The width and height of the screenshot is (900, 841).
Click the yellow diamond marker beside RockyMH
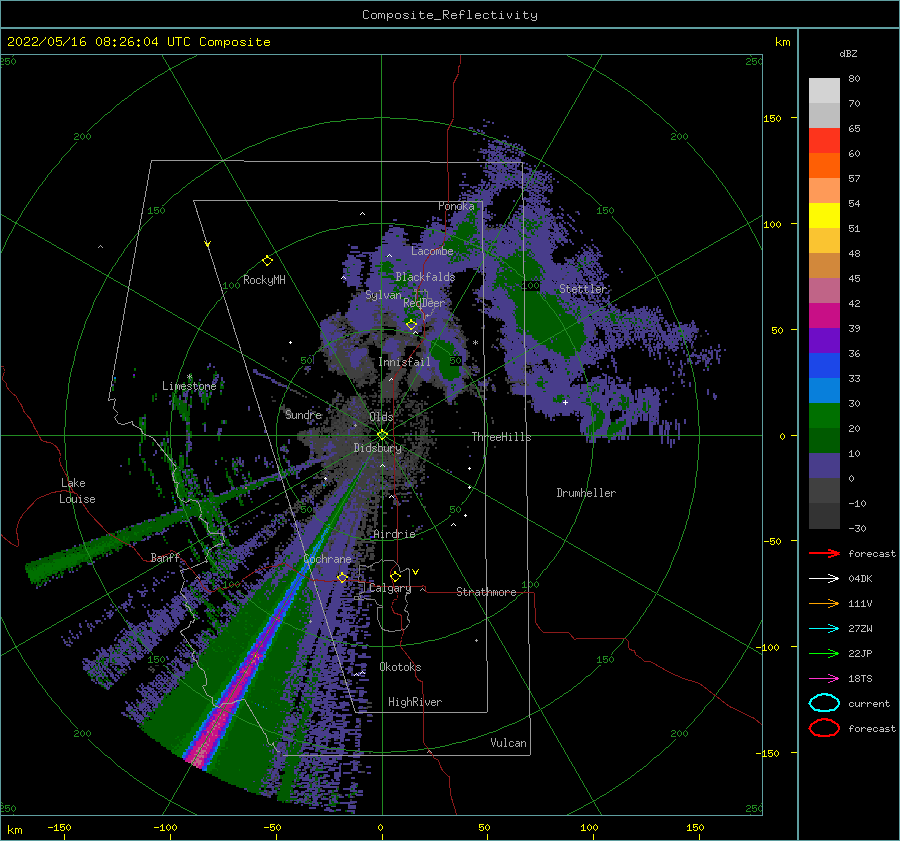click(x=267, y=261)
